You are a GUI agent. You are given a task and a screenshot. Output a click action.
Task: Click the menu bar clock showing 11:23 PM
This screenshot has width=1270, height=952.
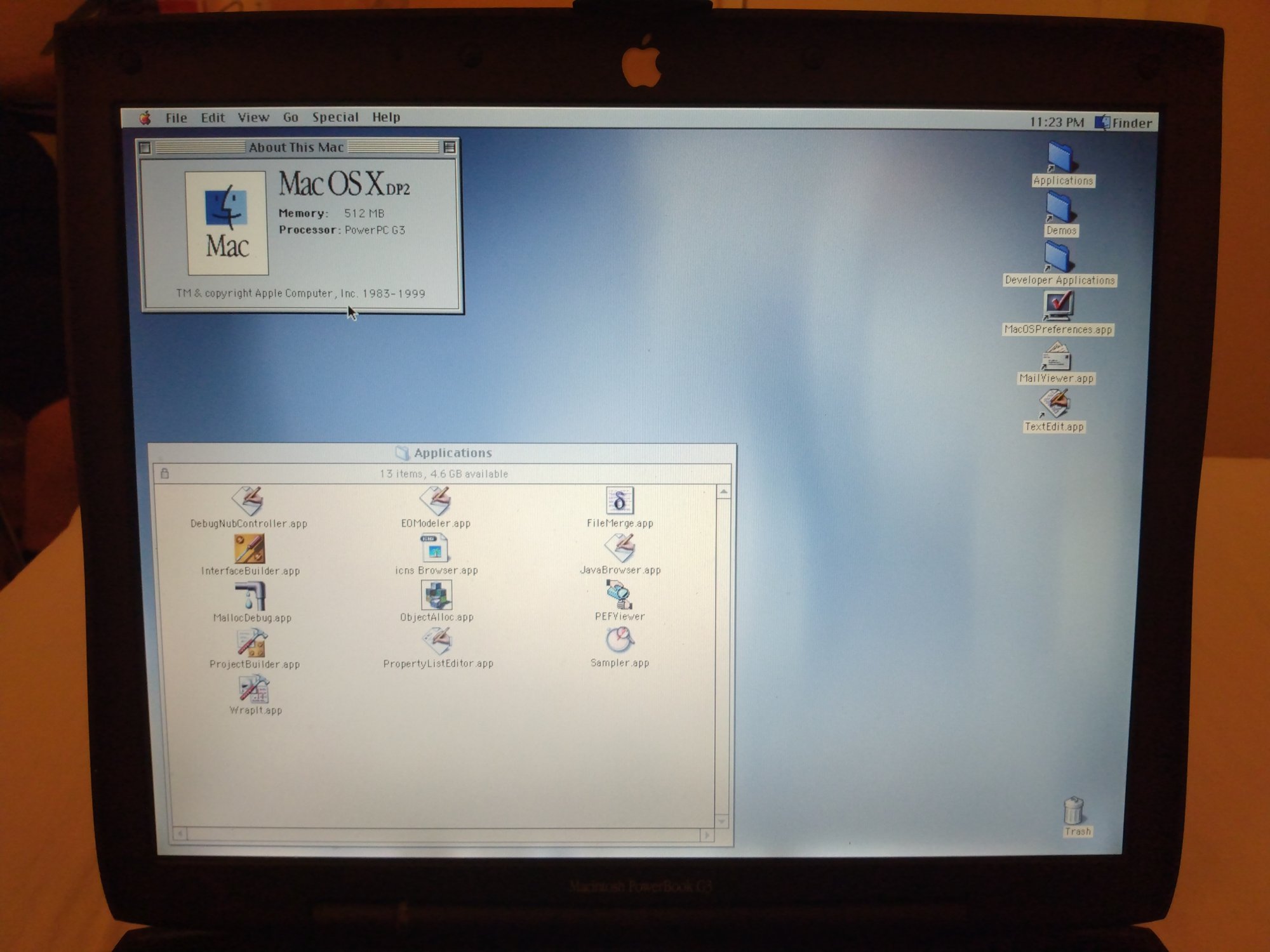(1057, 122)
